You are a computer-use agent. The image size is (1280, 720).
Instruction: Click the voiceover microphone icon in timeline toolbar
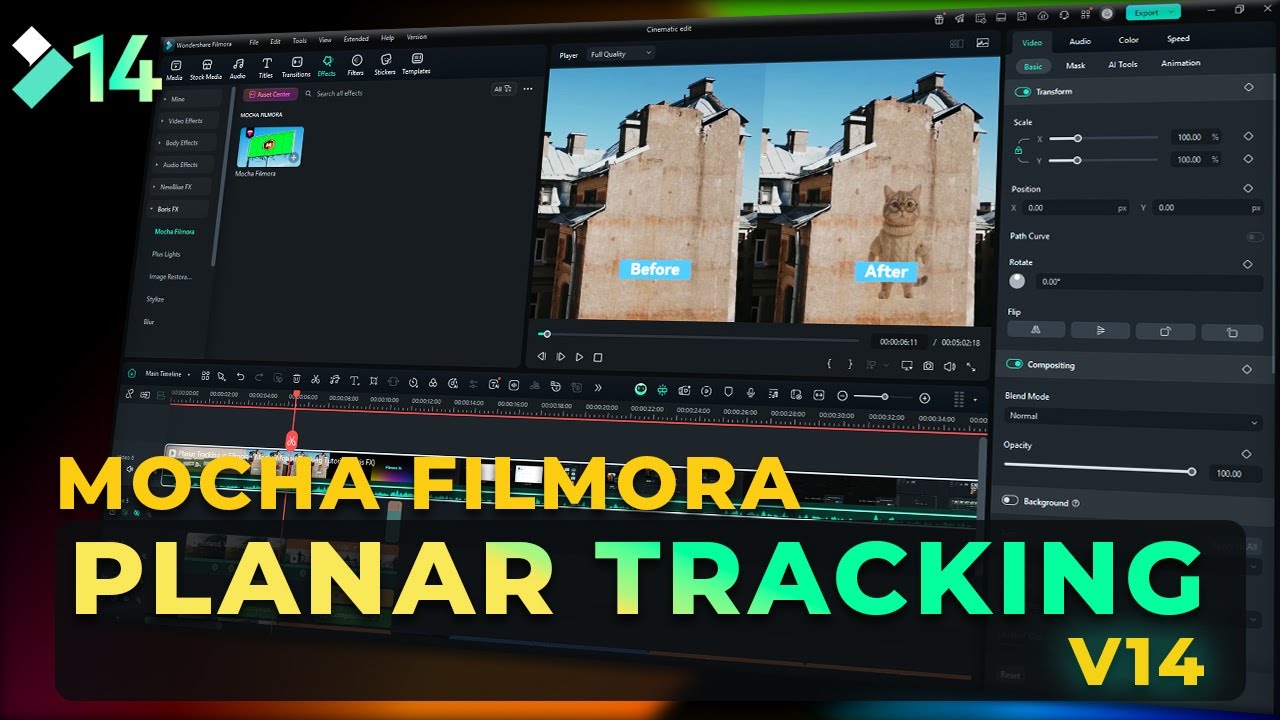click(x=750, y=391)
